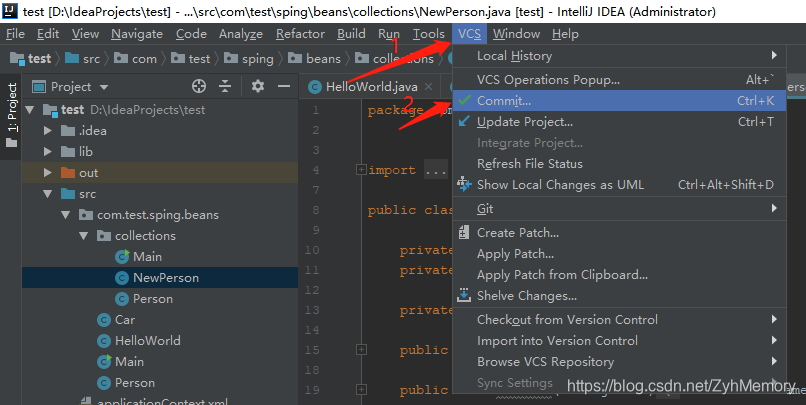
Task: Switch to the HelloWorld.java editor tab
Action: [x=371, y=87]
